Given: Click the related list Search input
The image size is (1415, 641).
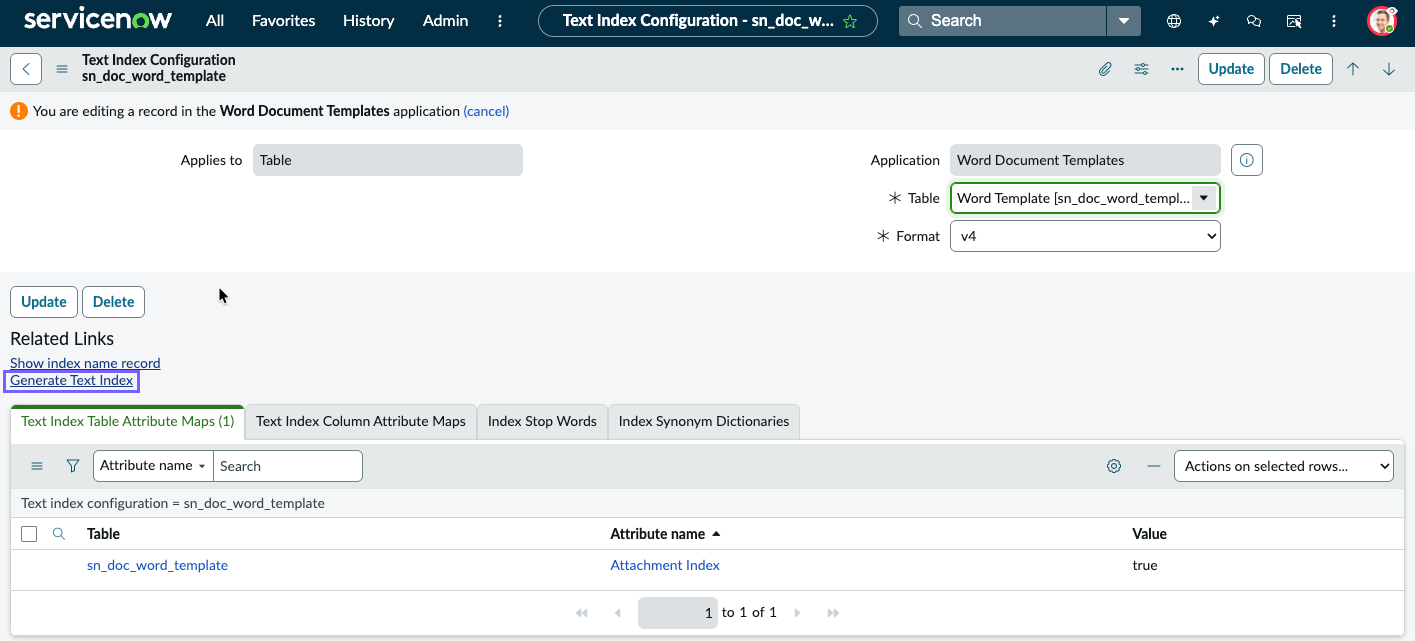Looking at the screenshot, I should (288, 466).
